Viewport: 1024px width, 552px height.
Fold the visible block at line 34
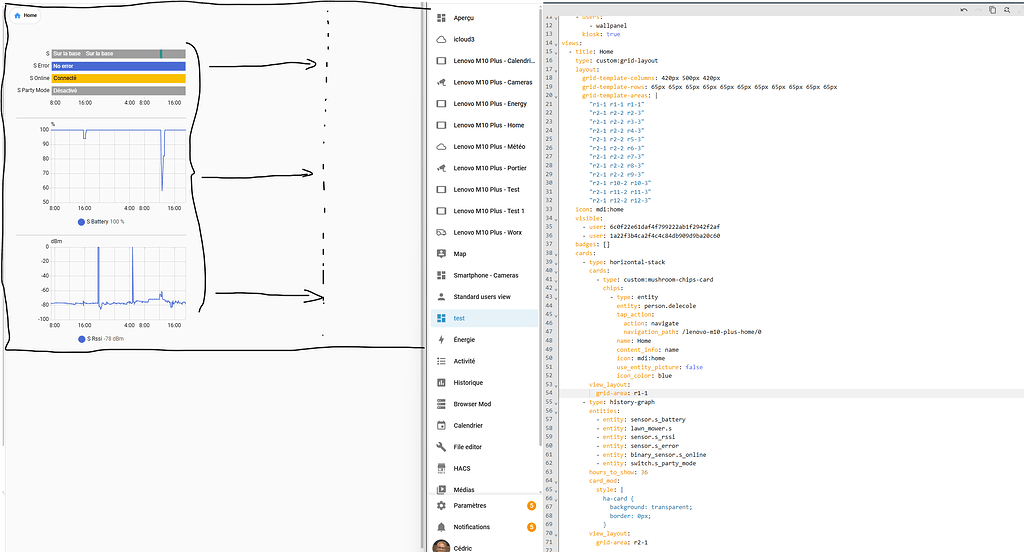[556, 218]
